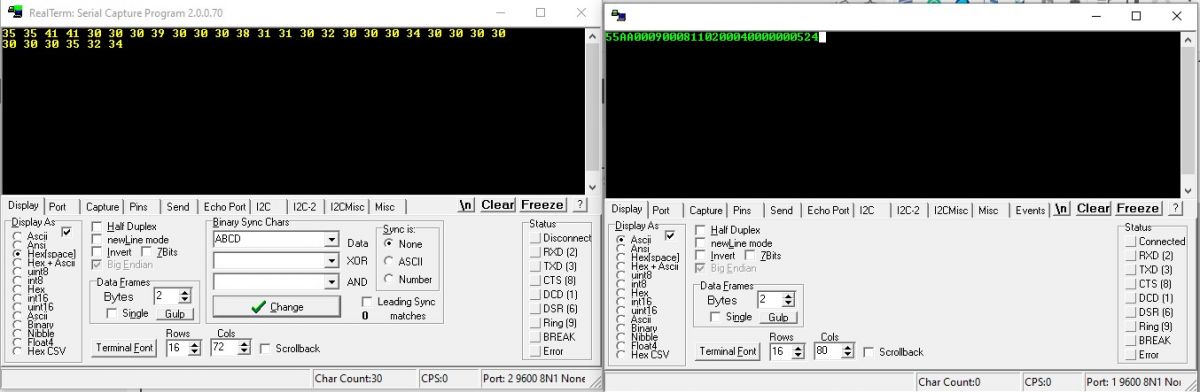Switch to the Pins tab in right window
Image resolution: width=1200 pixels, height=392 pixels.
[742, 210]
